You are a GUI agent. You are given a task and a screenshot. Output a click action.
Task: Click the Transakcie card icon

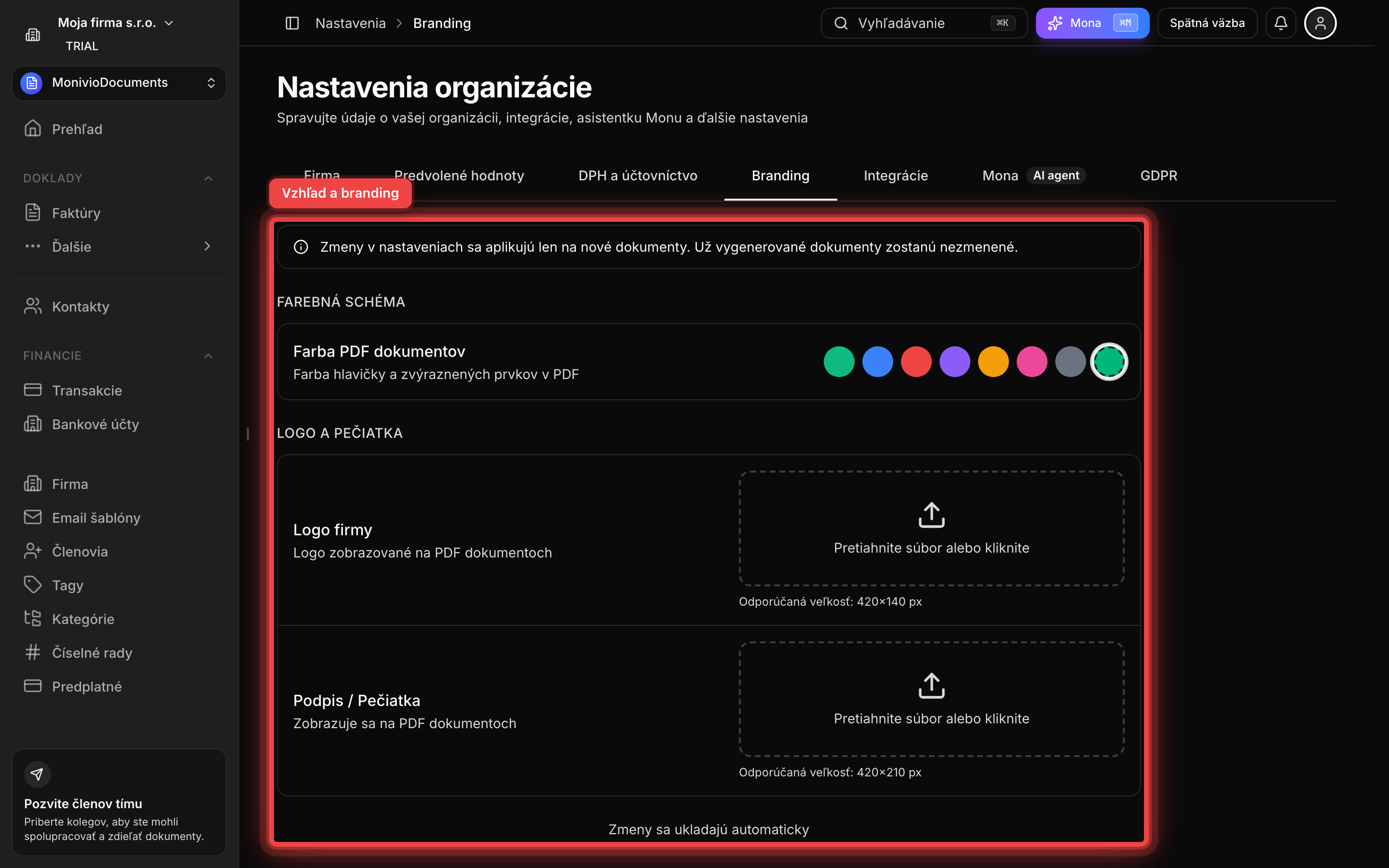click(33, 390)
